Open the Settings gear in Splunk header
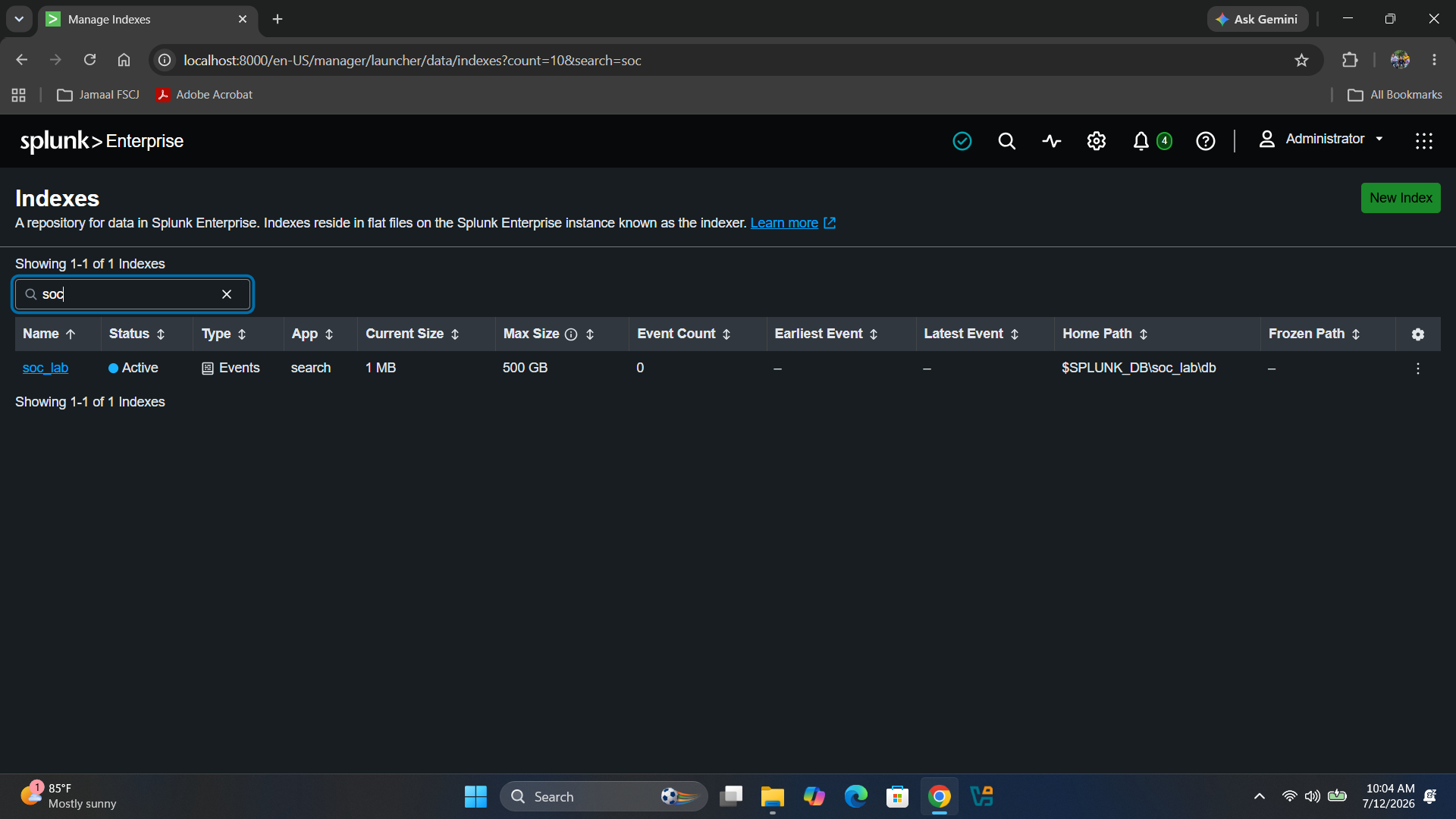The image size is (1456, 819). click(x=1097, y=141)
